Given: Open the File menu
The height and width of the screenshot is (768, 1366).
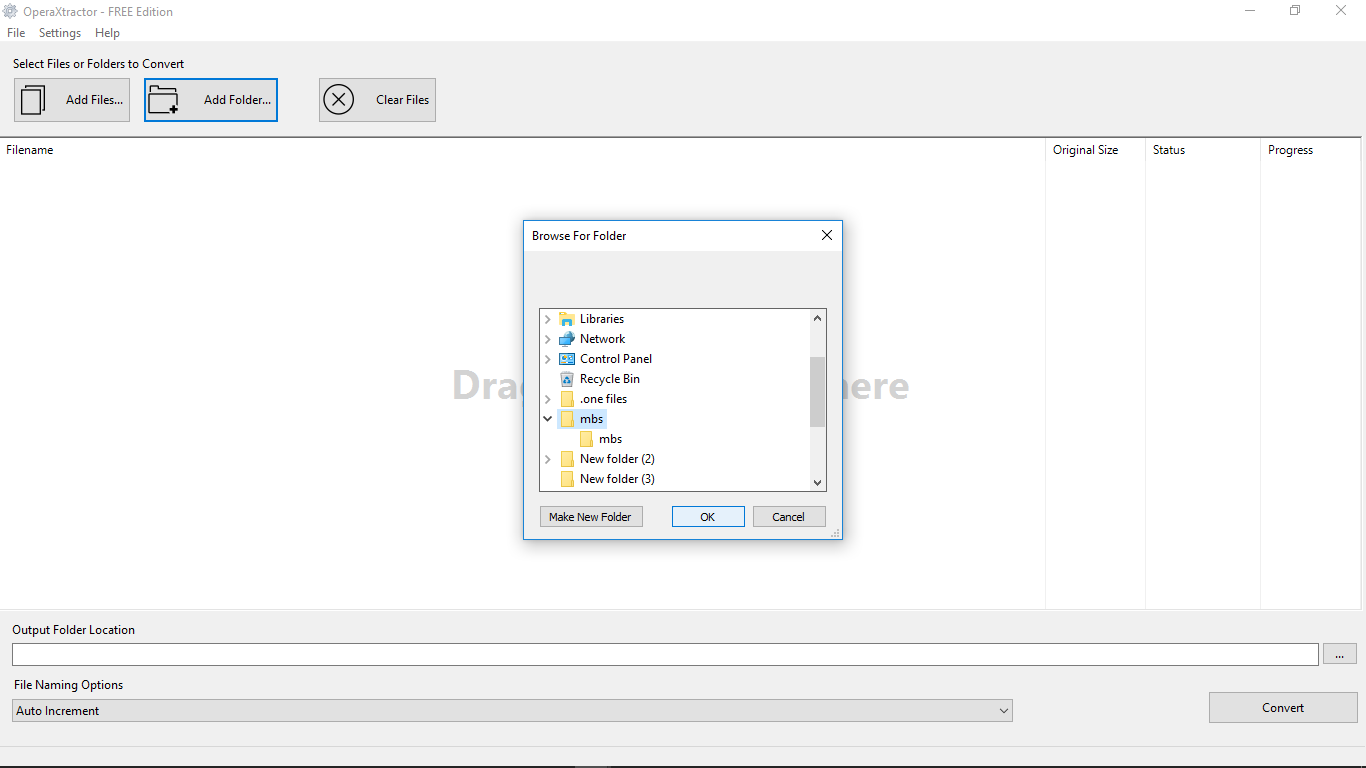Looking at the screenshot, I should click(16, 33).
